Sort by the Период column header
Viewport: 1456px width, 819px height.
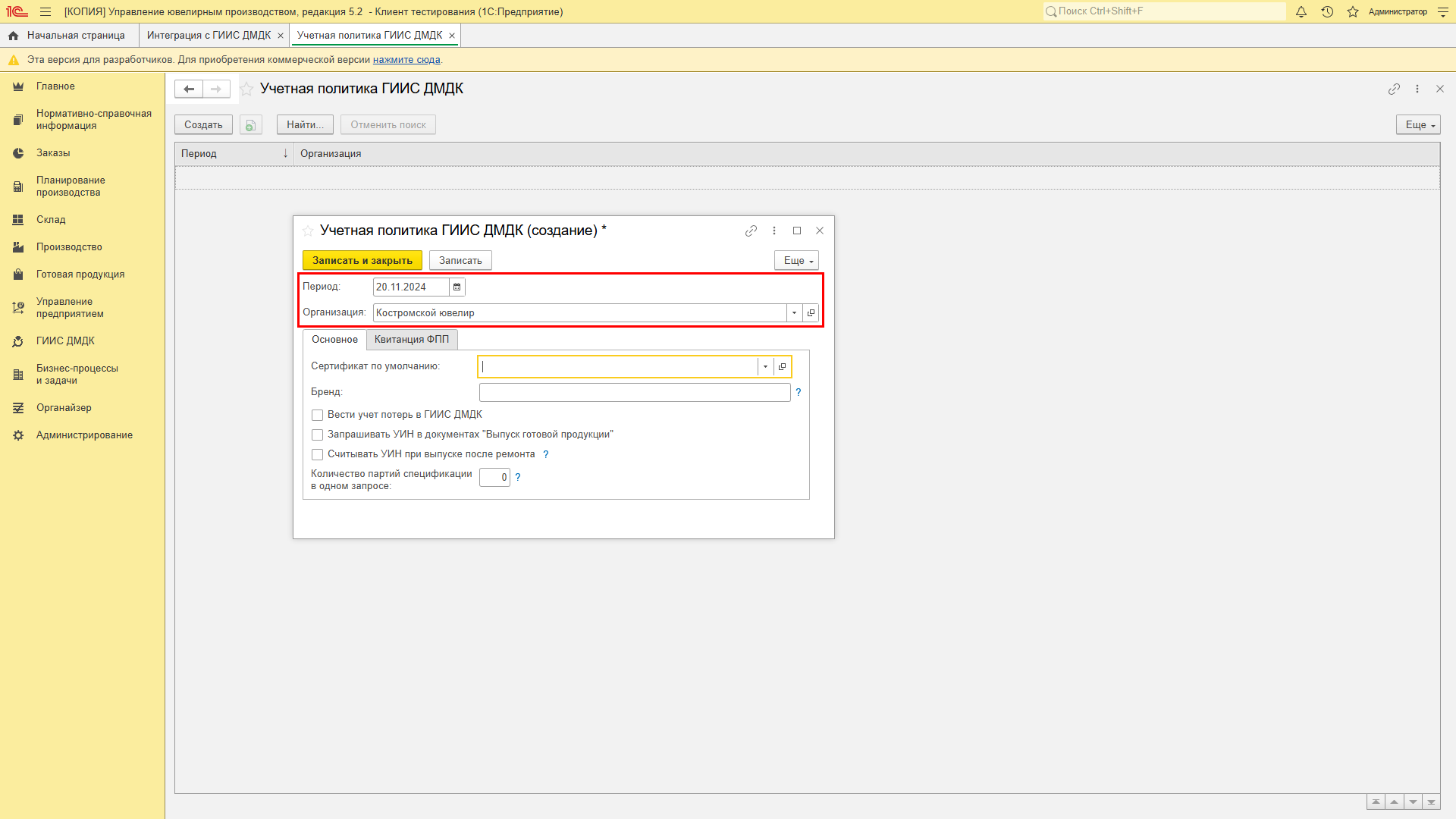click(x=234, y=154)
